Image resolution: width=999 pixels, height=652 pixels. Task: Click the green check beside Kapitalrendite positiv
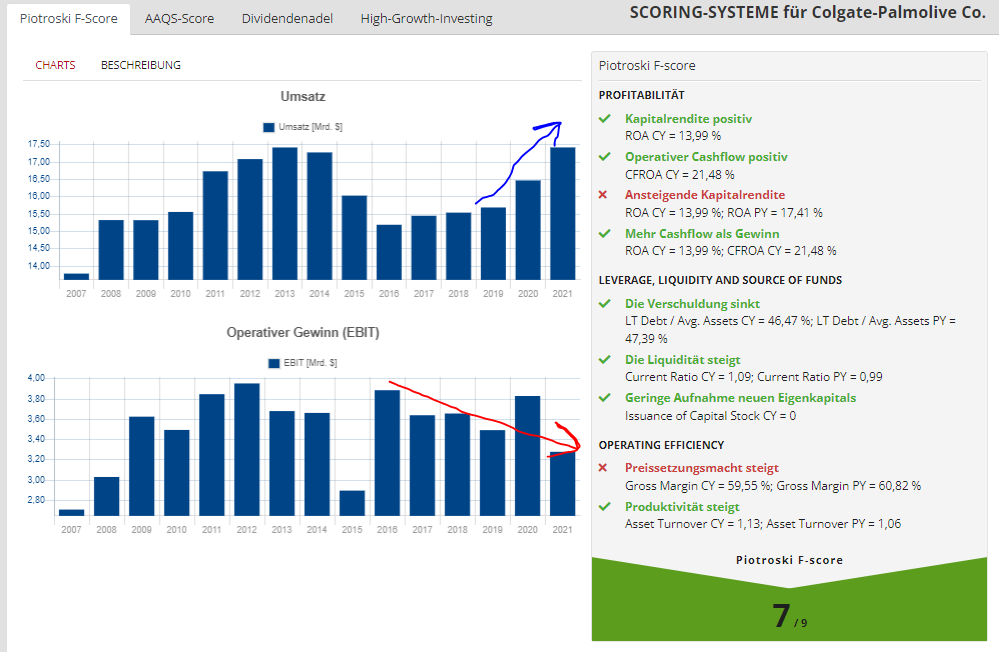(x=605, y=119)
